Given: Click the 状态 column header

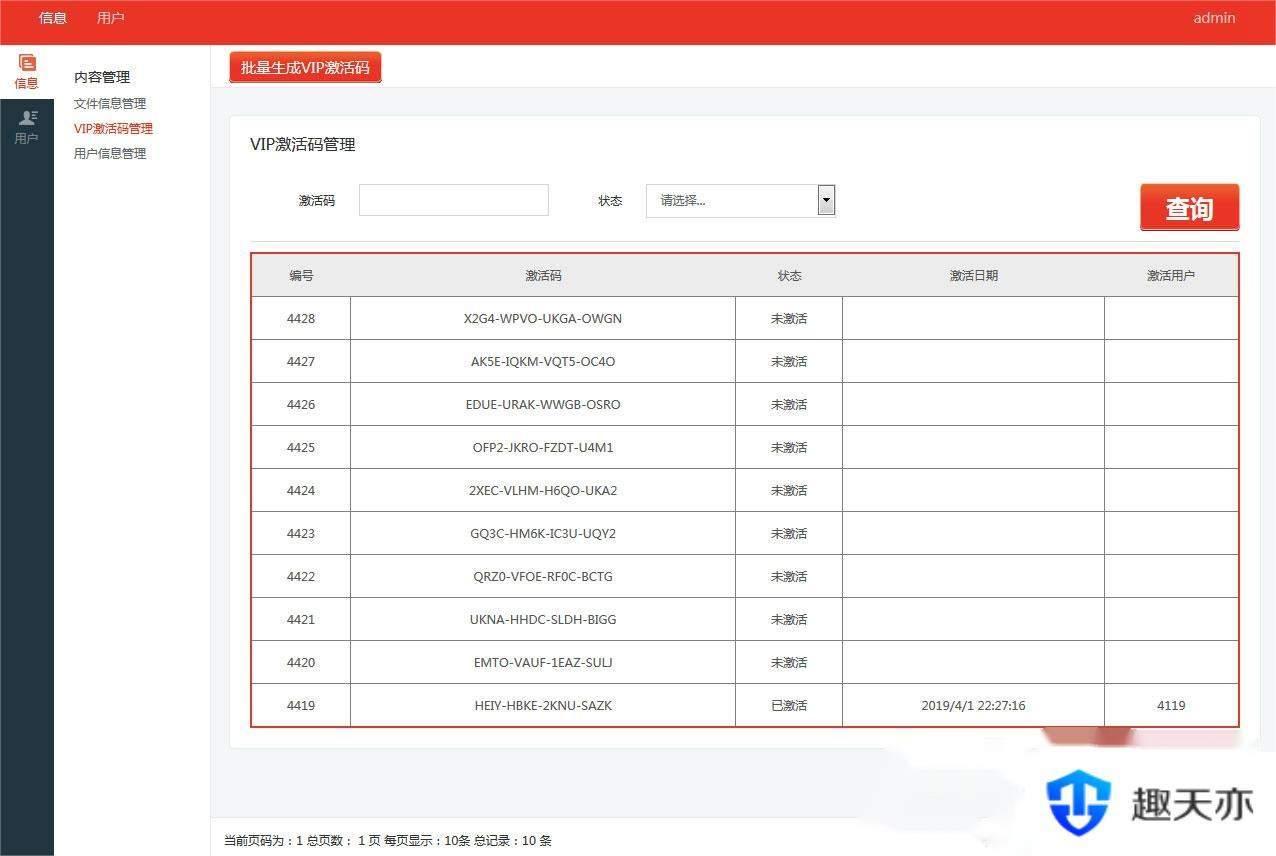Looking at the screenshot, I should pos(789,275).
